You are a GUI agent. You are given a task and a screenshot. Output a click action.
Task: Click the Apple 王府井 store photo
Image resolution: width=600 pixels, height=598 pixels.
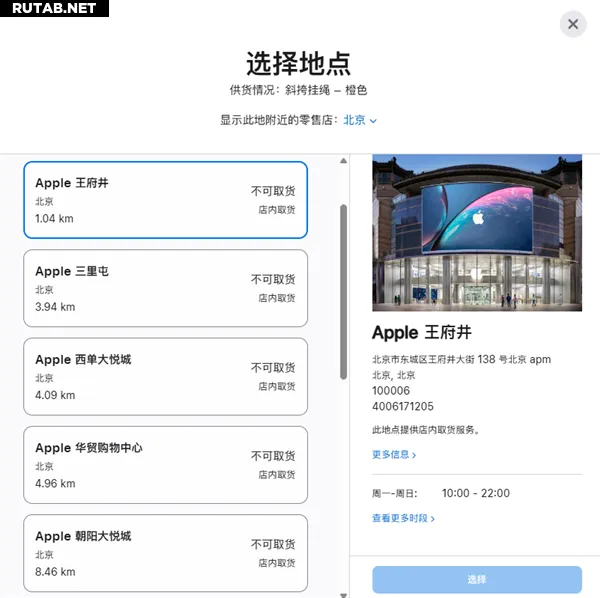[477, 233]
